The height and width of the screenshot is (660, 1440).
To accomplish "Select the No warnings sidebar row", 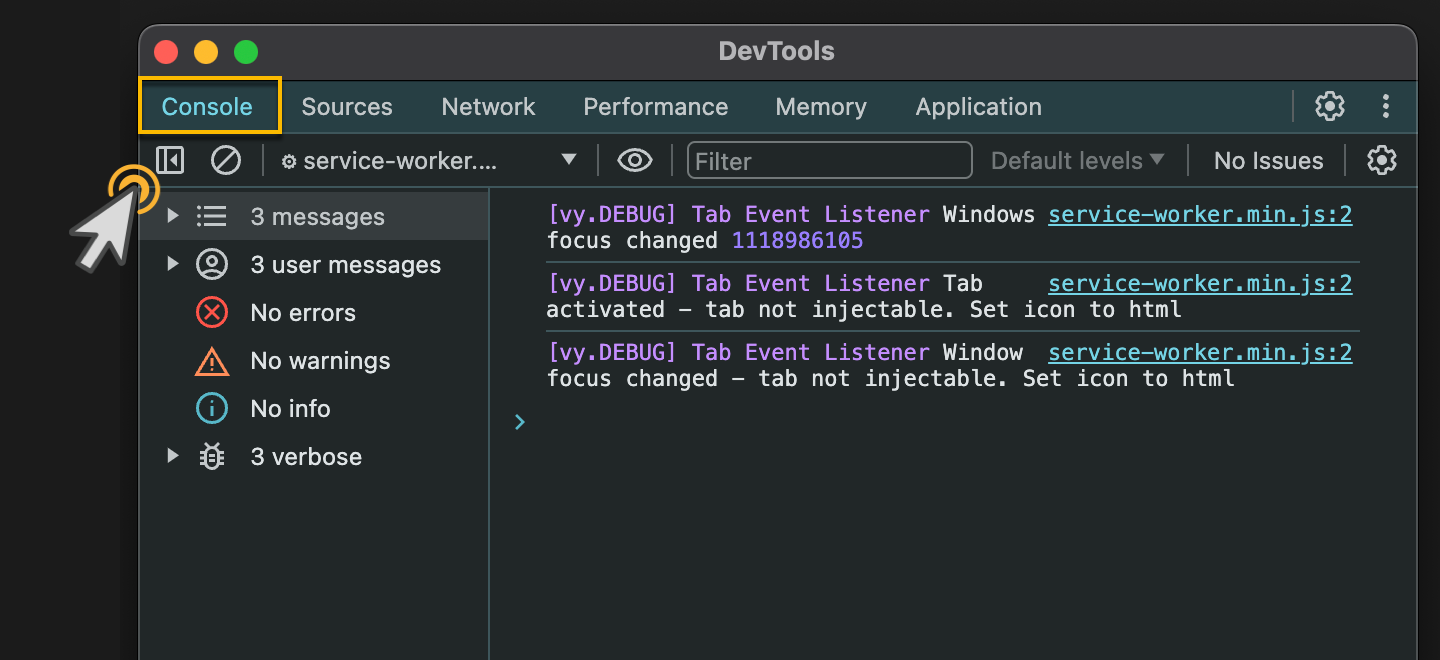I will point(314,360).
